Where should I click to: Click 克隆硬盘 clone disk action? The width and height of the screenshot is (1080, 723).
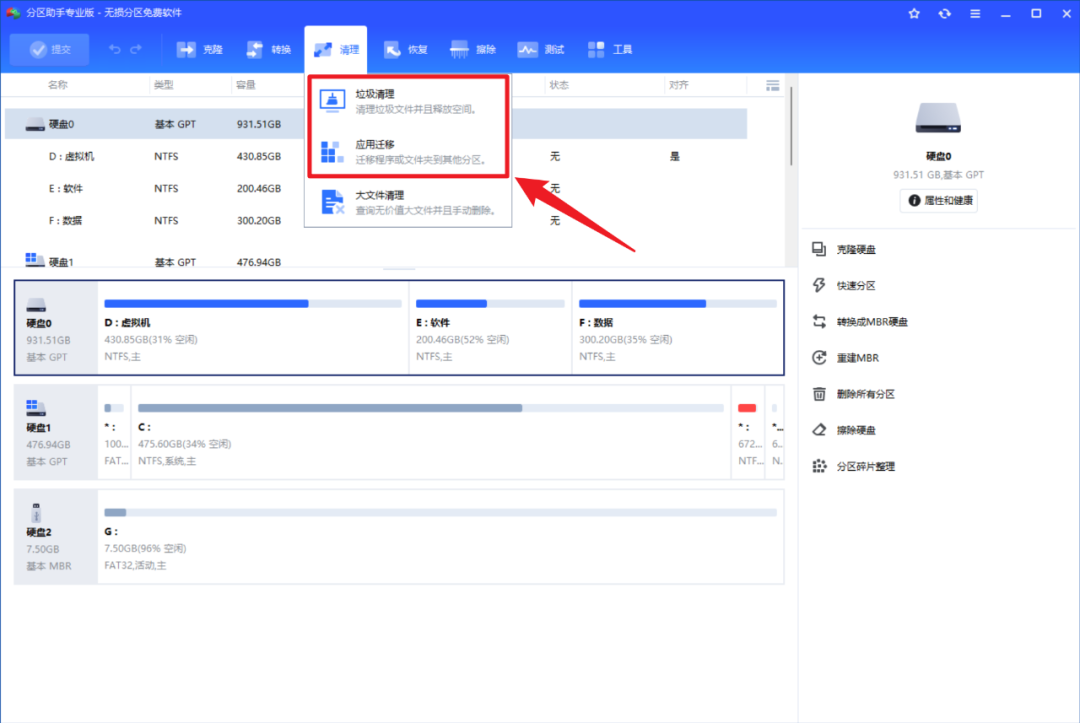[844, 249]
